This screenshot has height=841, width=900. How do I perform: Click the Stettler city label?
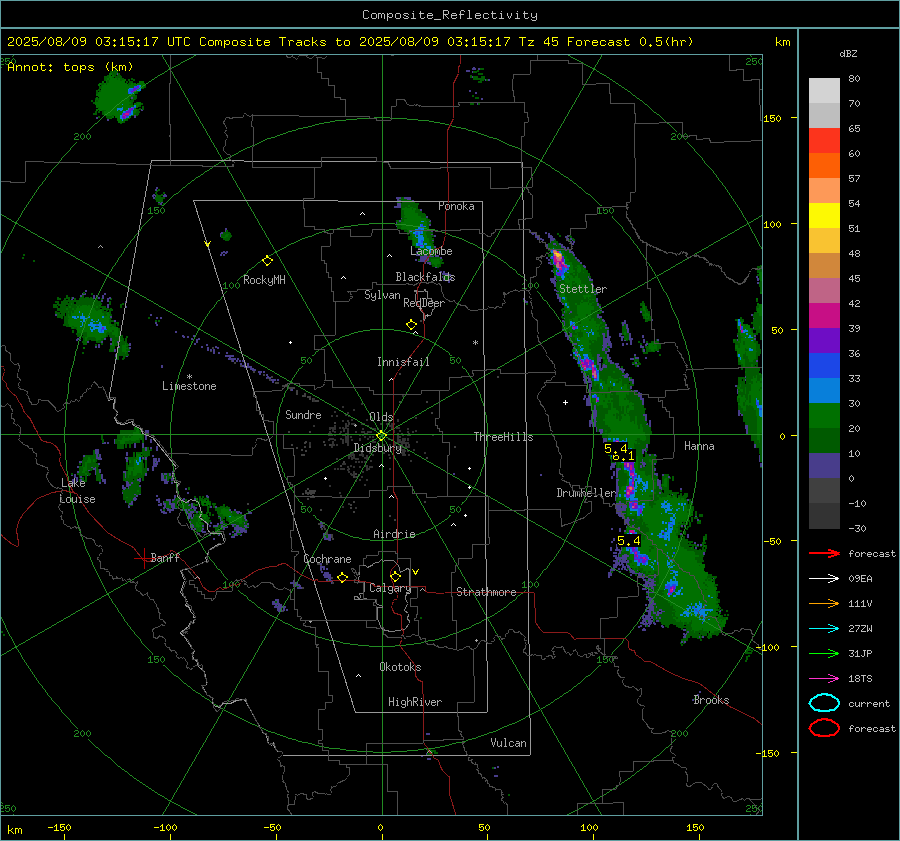[x=583, y=289]
